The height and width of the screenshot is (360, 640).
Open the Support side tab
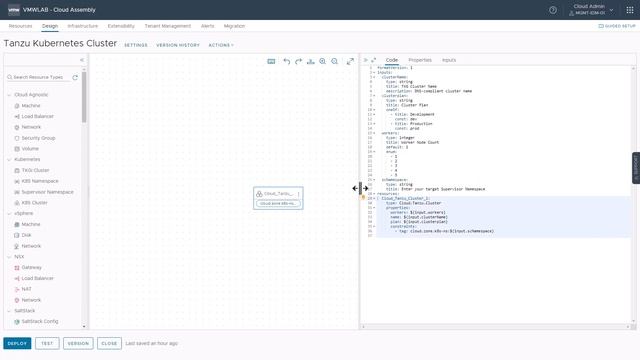tap(636, 168)
